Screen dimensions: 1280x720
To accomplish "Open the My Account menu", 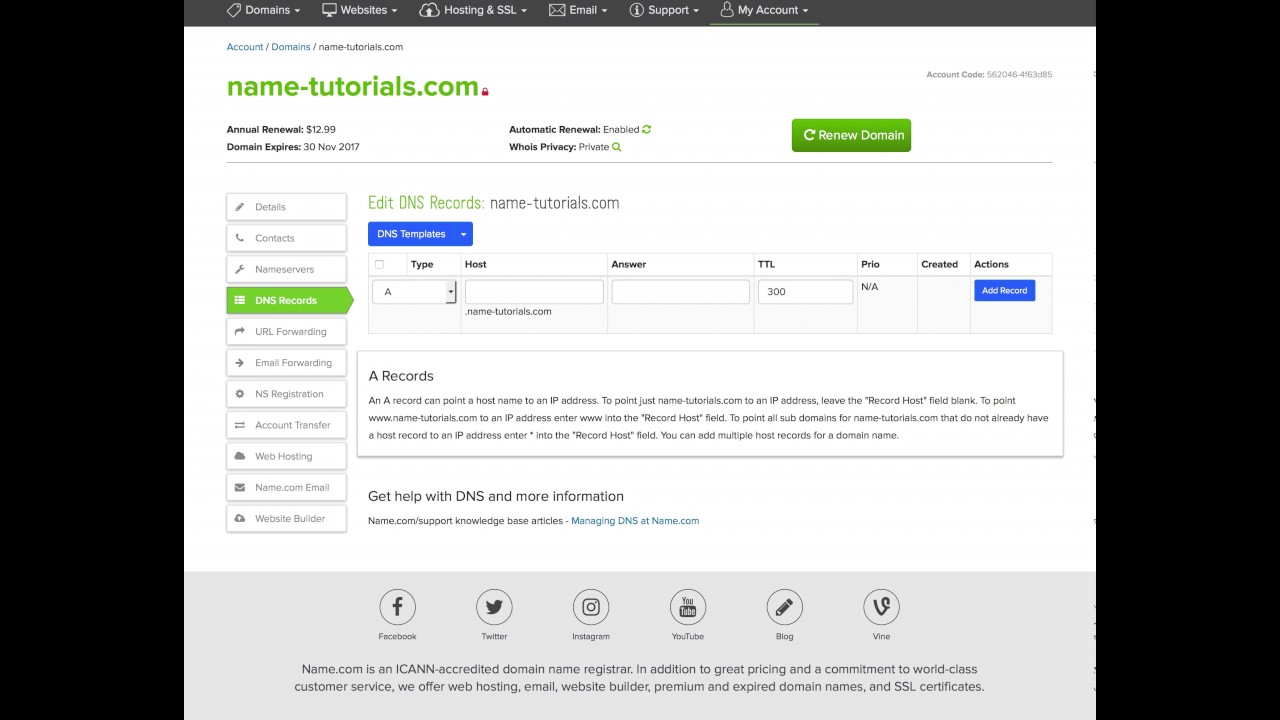I will pyautogui.click(x=764, y=10).
